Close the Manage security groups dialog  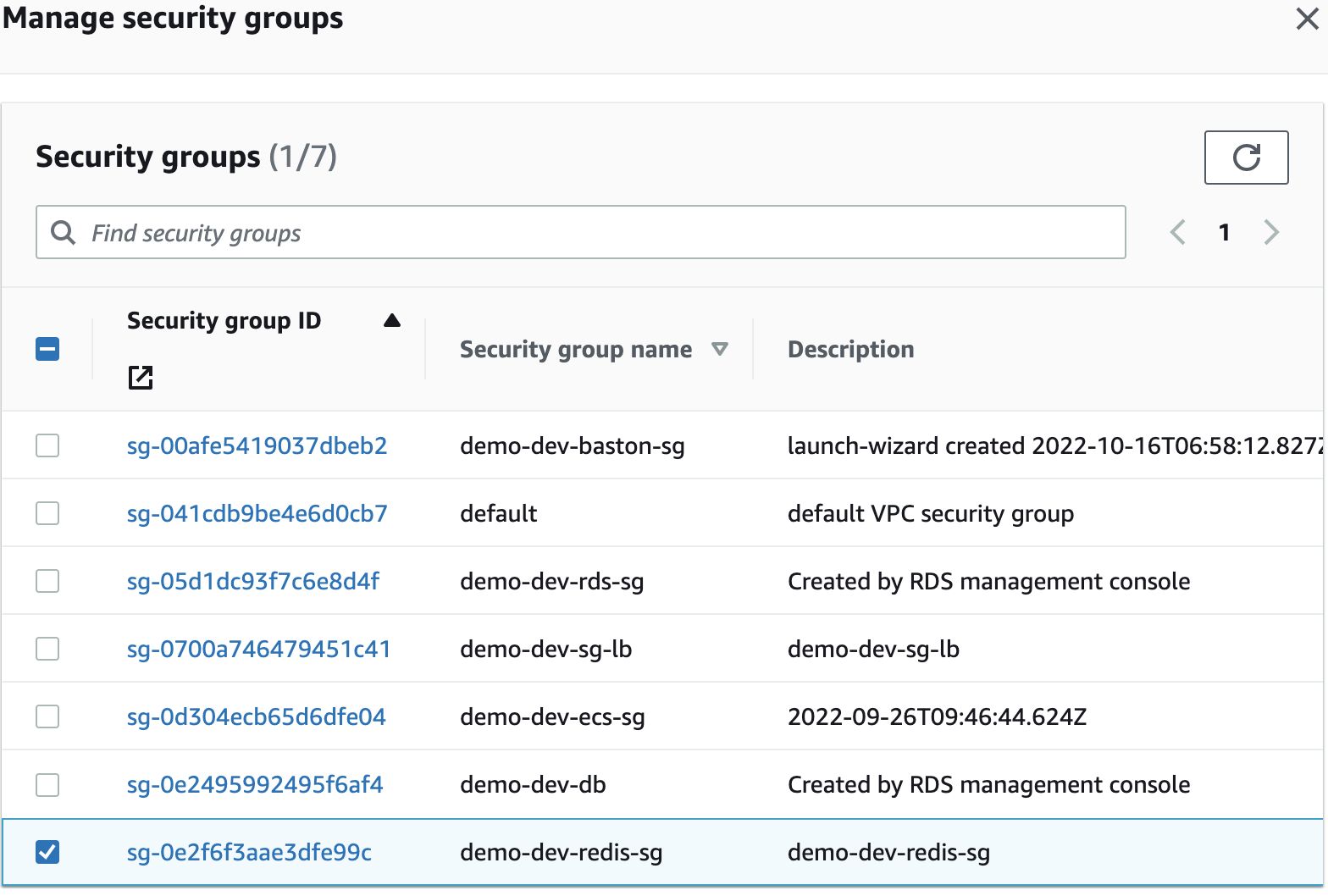click(x=1307, y=19)
